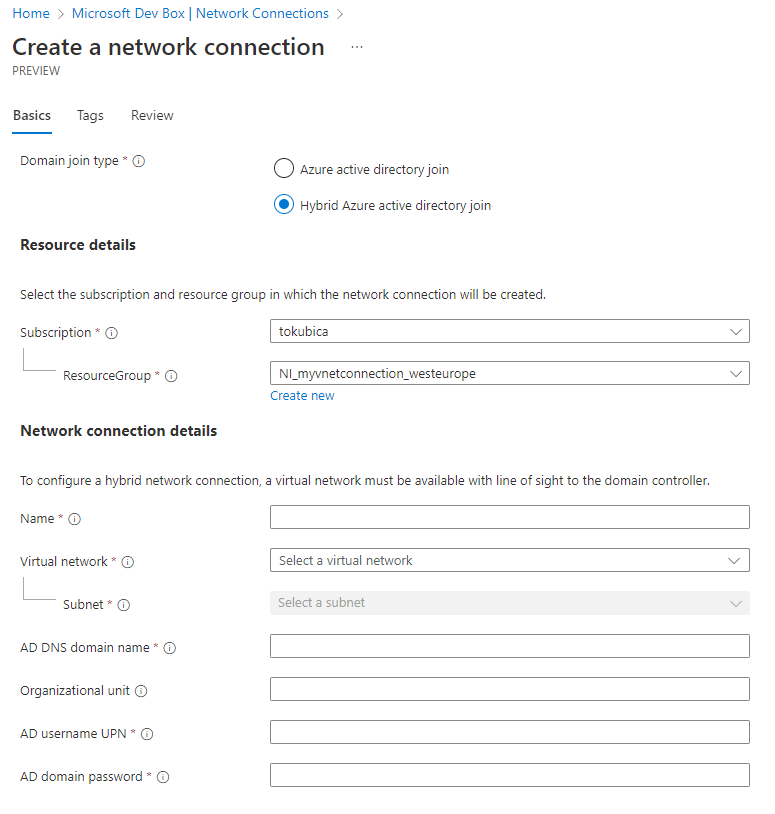Expand the ResourceGroup dropdown
Viewport: 775px width, 814px height.
pos(510,373)
